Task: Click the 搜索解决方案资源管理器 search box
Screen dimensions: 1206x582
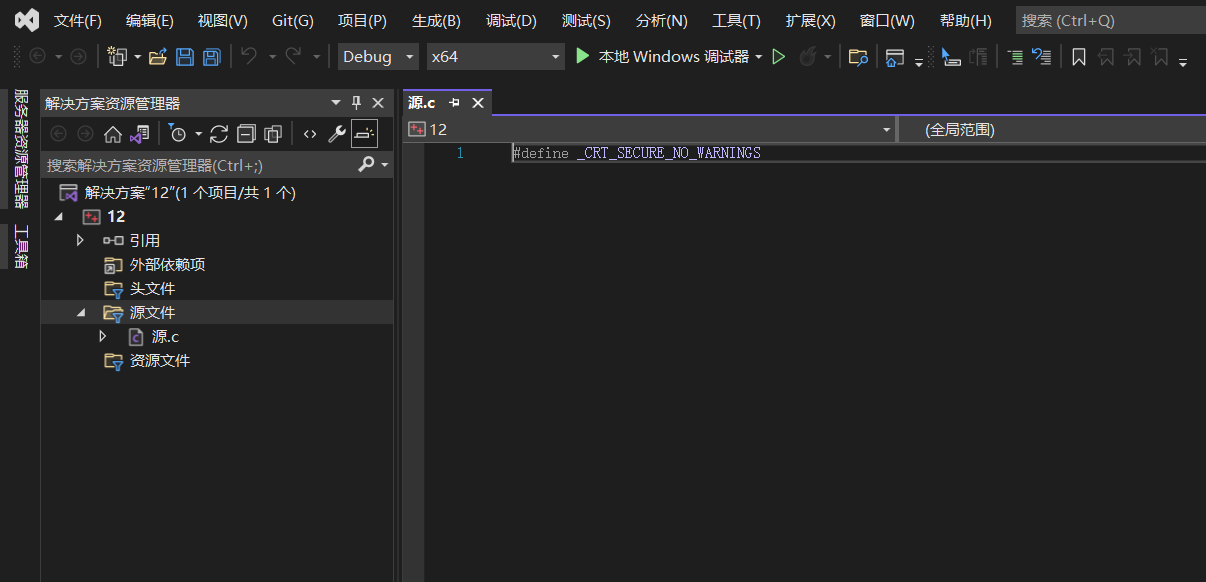Action: pyautogui.click(x=180, y=163)
